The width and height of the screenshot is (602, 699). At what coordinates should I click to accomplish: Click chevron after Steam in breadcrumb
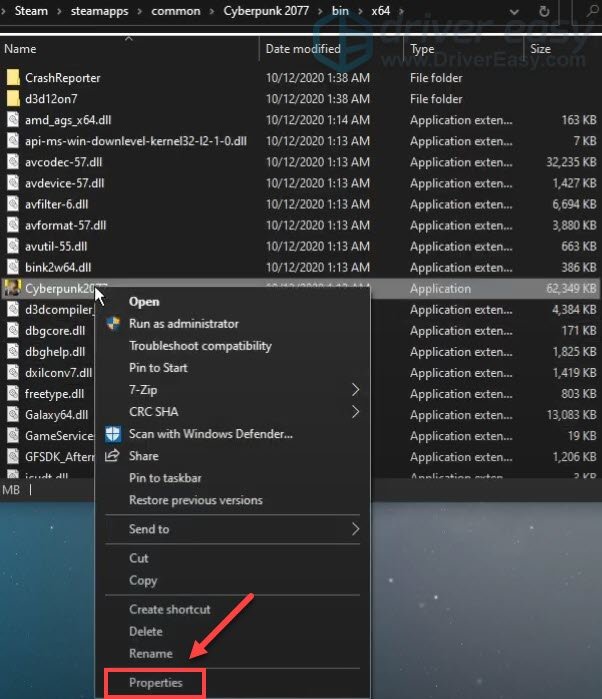click(x=59, y=11)
